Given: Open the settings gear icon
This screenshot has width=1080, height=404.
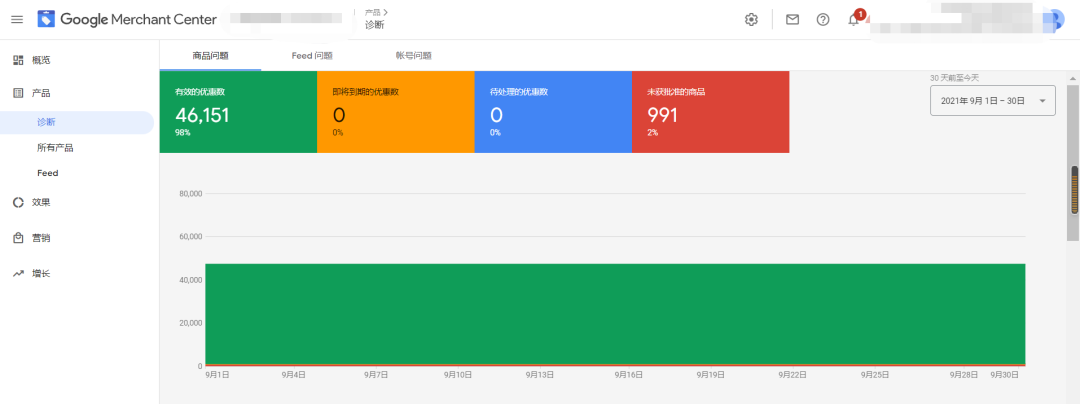Looking at the screenshot, I should [x=751, y=20].
